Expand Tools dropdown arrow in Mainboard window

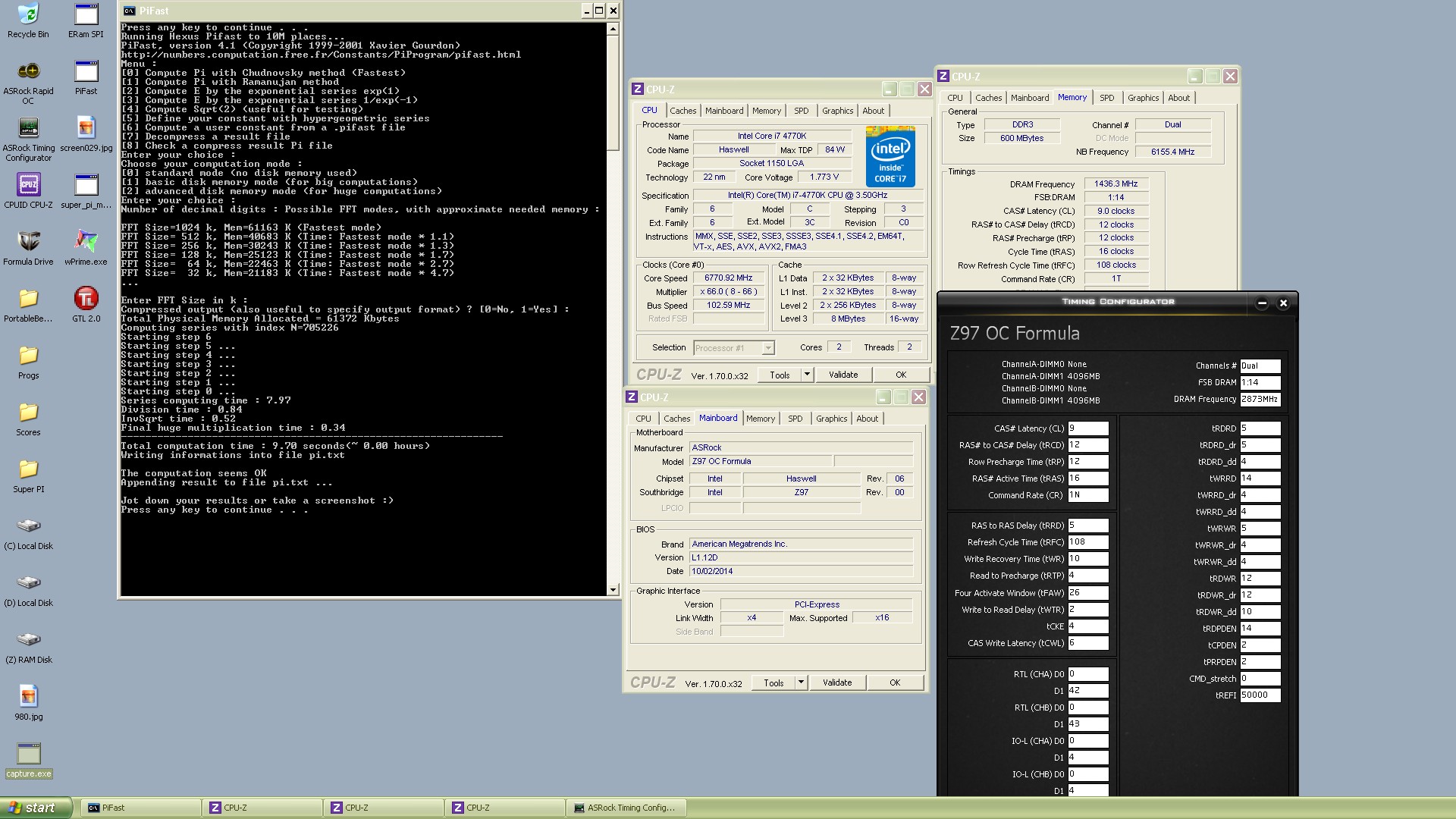click(x=801, y=682)
